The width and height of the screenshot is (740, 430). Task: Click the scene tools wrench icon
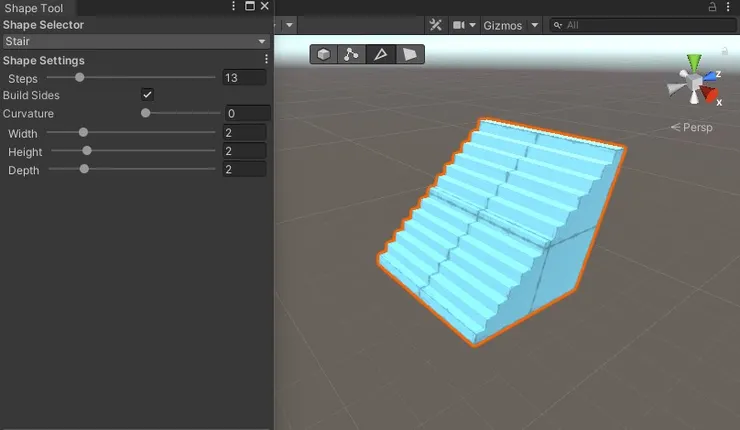click(436, 25)
